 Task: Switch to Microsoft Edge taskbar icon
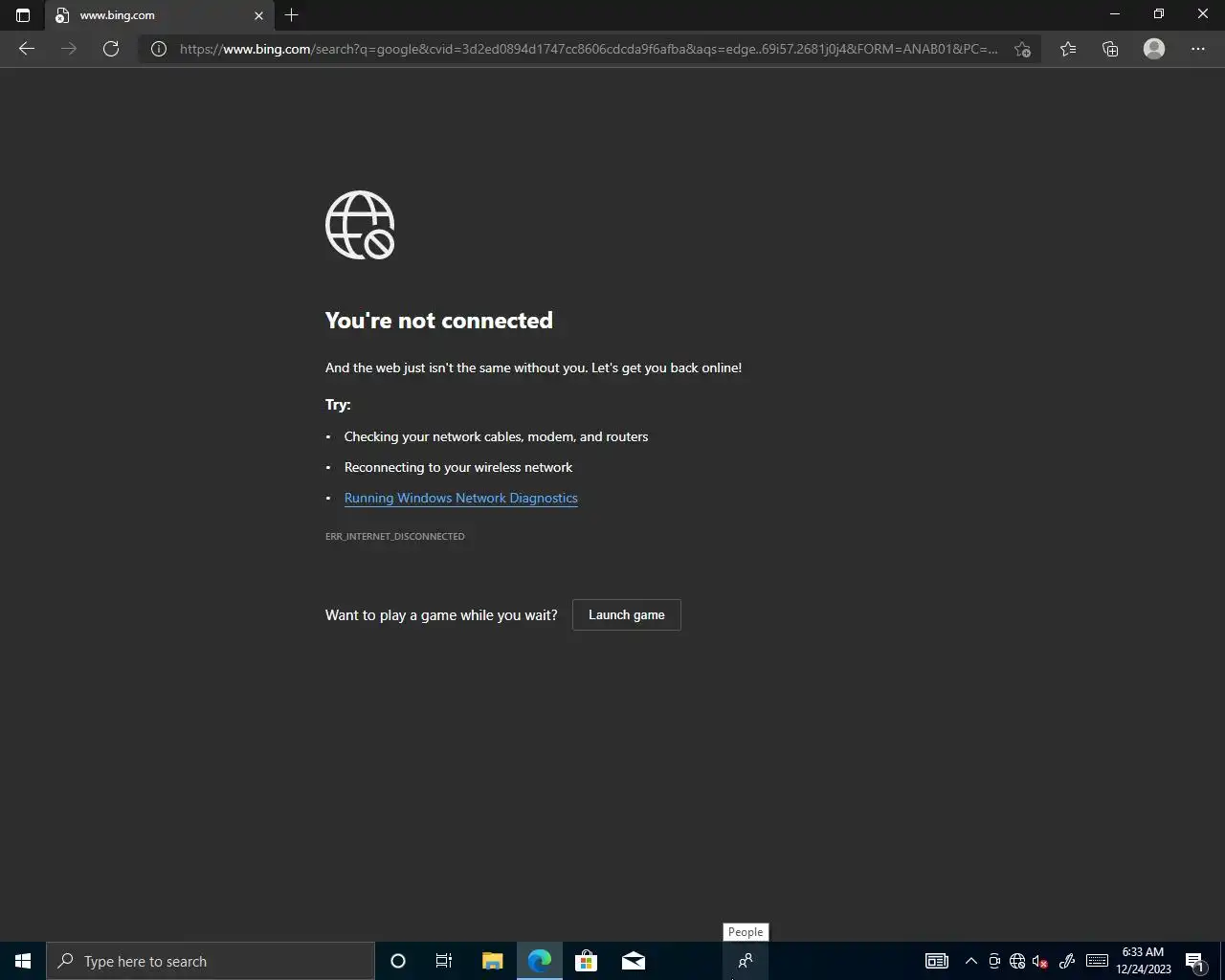pyautogui.click(x=540, y=961)
